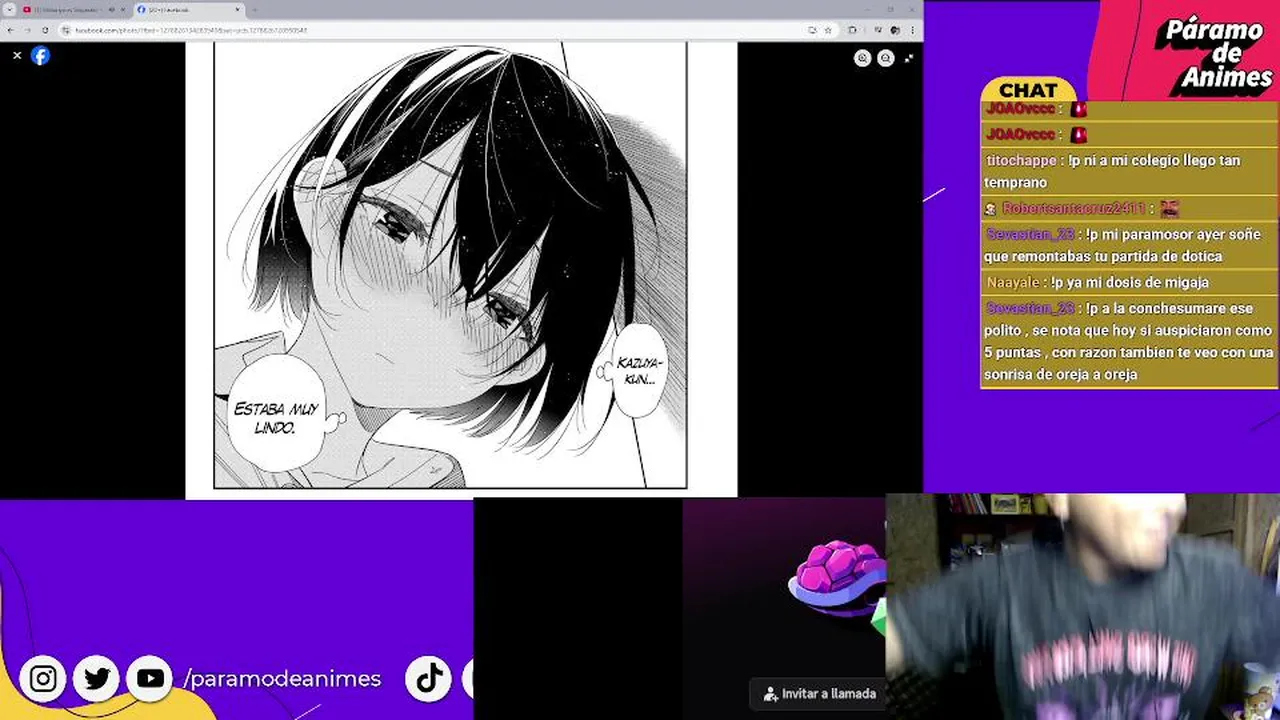Image resolution: width=1280 pixels, height=720 pixels.
Task: Close the Facebook browser tab
Action: 238,9
